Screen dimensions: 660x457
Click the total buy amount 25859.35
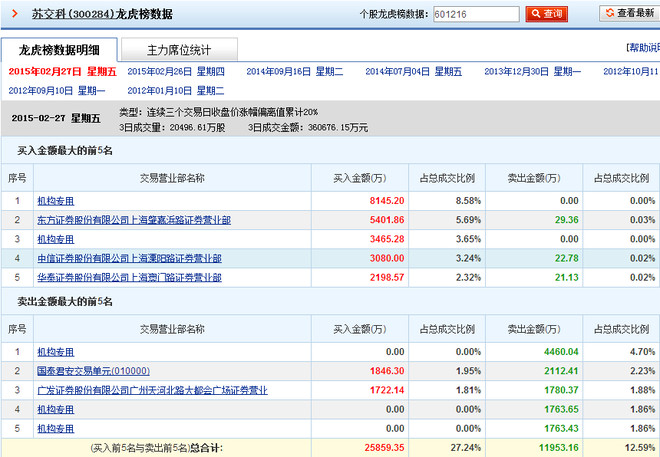384,448
